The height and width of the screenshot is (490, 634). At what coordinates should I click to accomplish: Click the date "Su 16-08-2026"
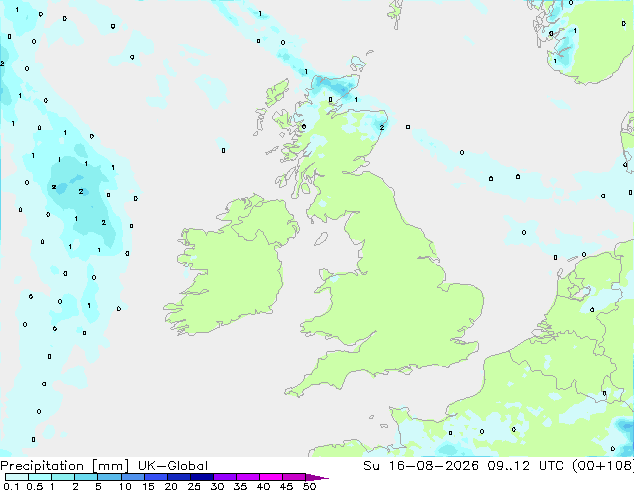[x=421, y=466]
